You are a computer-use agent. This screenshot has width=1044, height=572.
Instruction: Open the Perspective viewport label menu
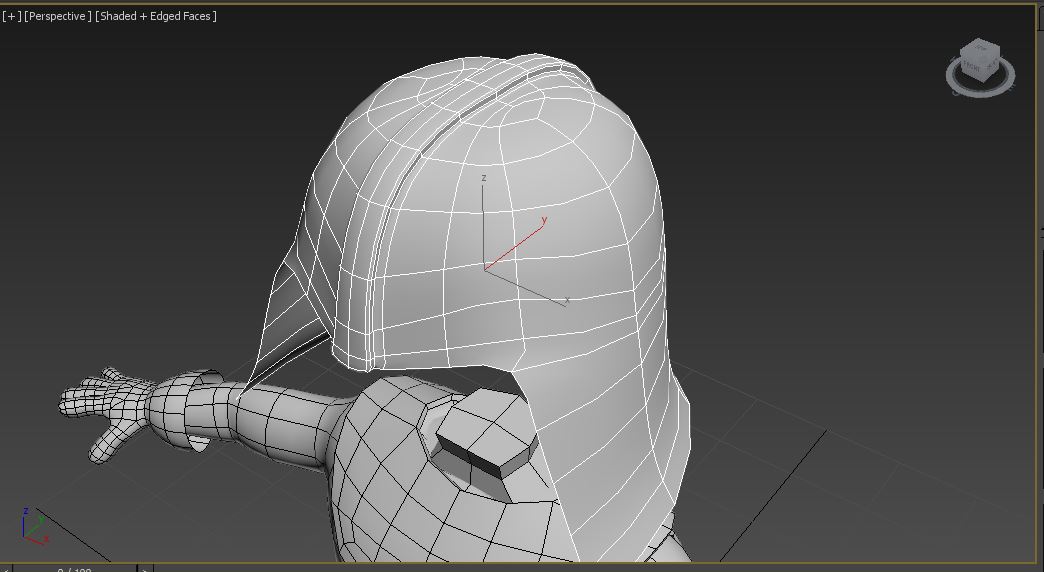coord(58,16)
